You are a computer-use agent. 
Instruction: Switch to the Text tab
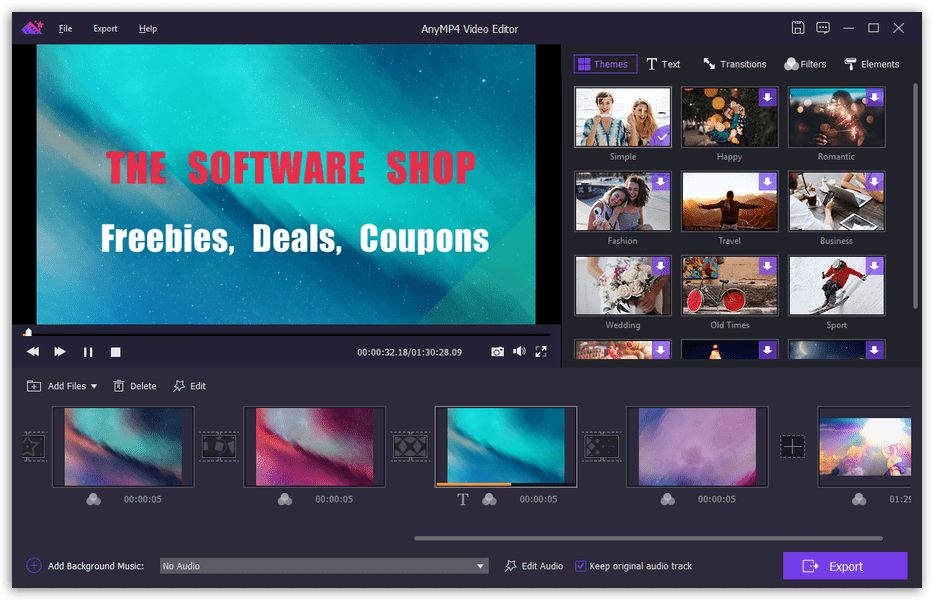pyautogui.click(x=664, y=64)
